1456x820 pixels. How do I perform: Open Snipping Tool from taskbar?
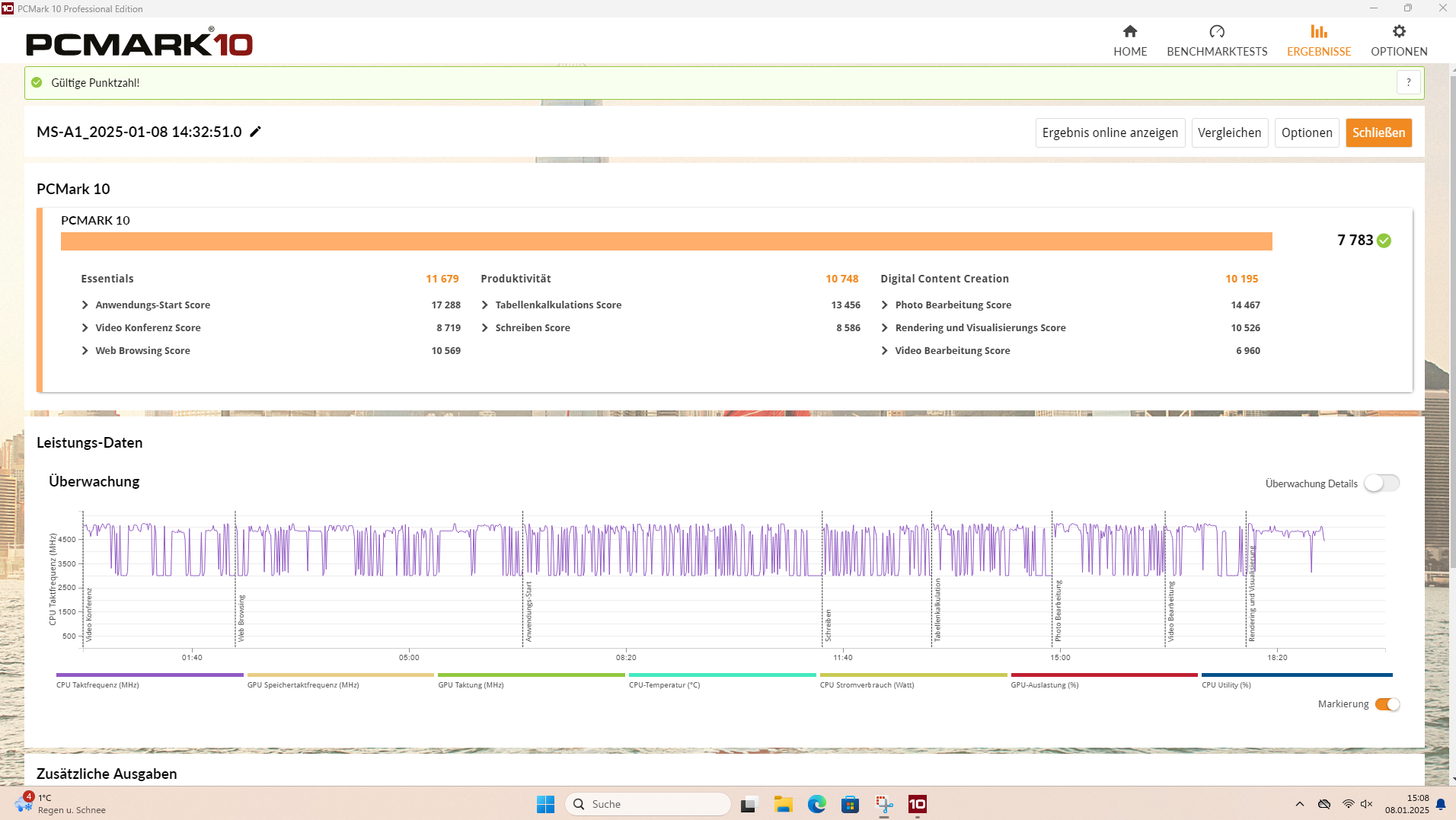coord(884,804)
